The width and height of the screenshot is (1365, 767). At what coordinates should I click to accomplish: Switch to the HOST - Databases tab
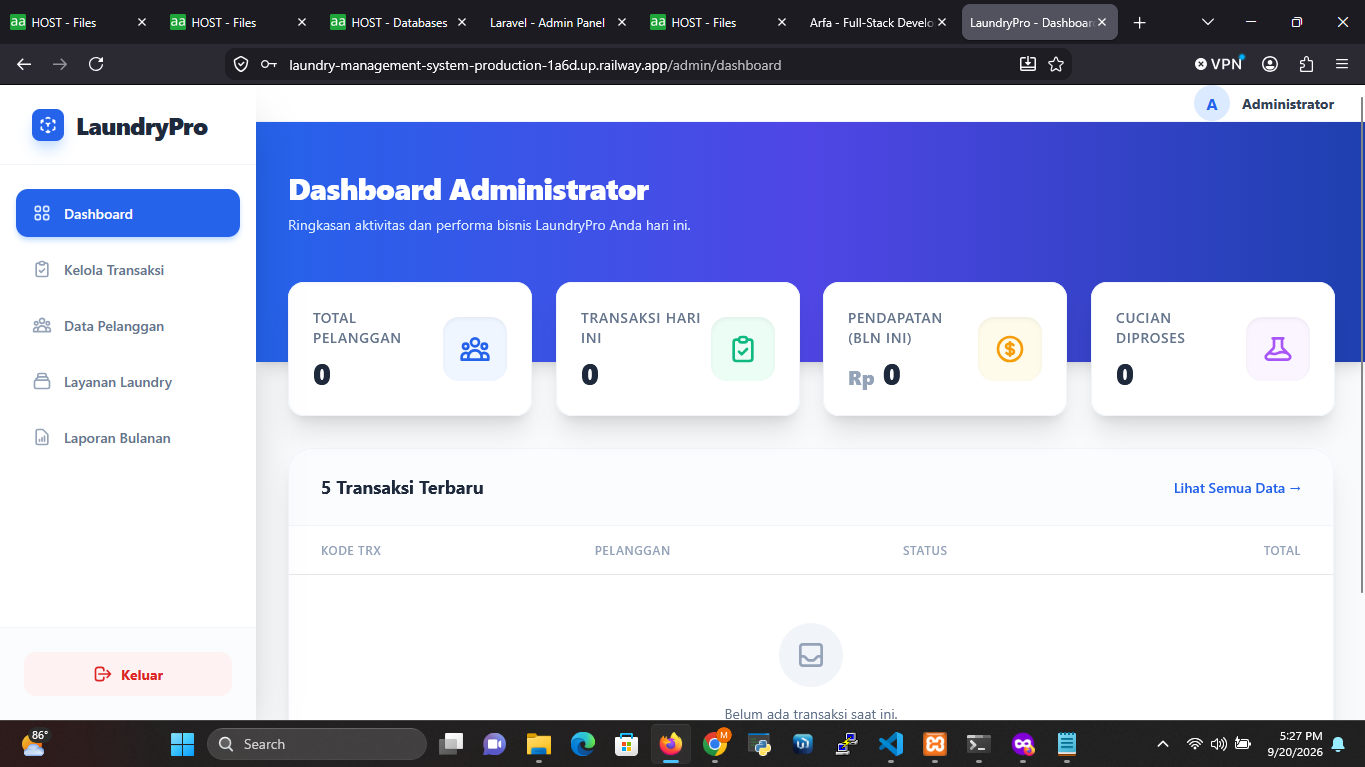(x=398, y=22)
